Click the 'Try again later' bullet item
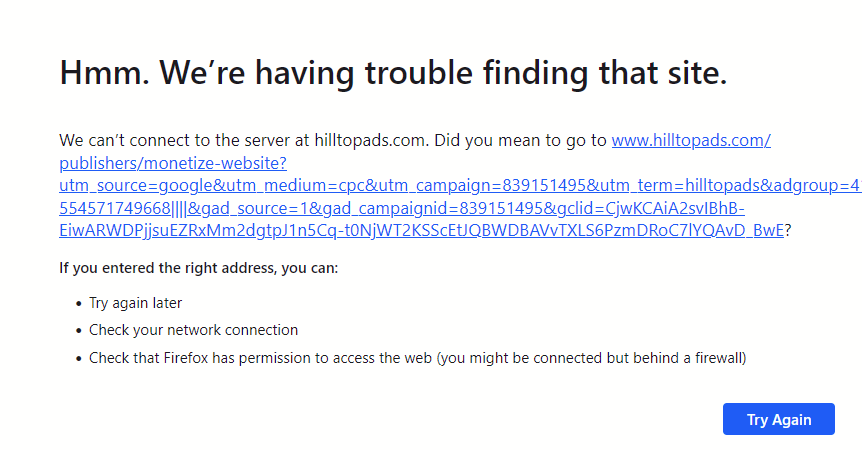862x450 pixels. coord(135,303)
